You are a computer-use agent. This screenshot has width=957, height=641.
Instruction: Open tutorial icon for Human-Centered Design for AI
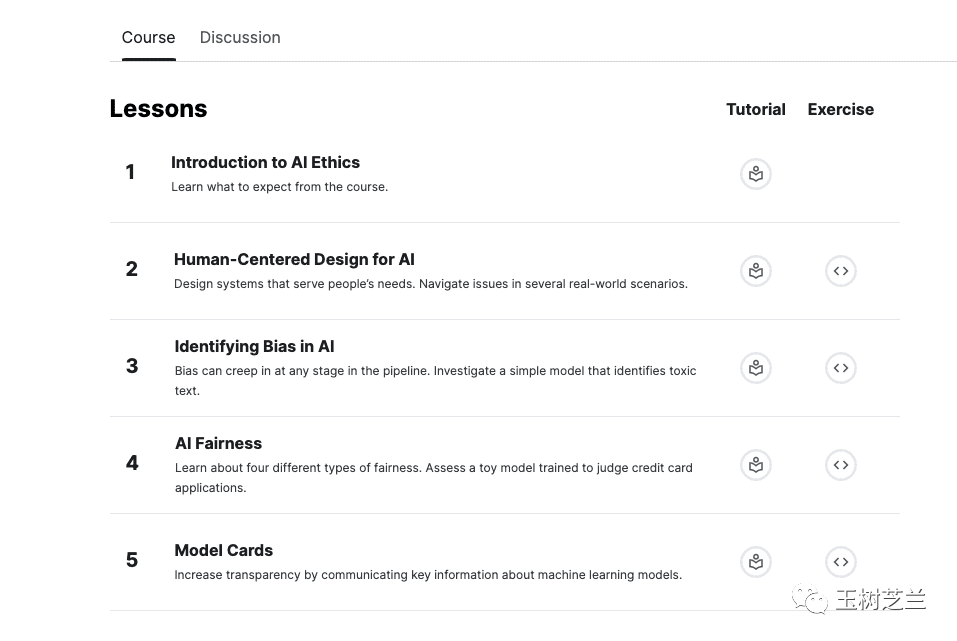click(756, 271)
